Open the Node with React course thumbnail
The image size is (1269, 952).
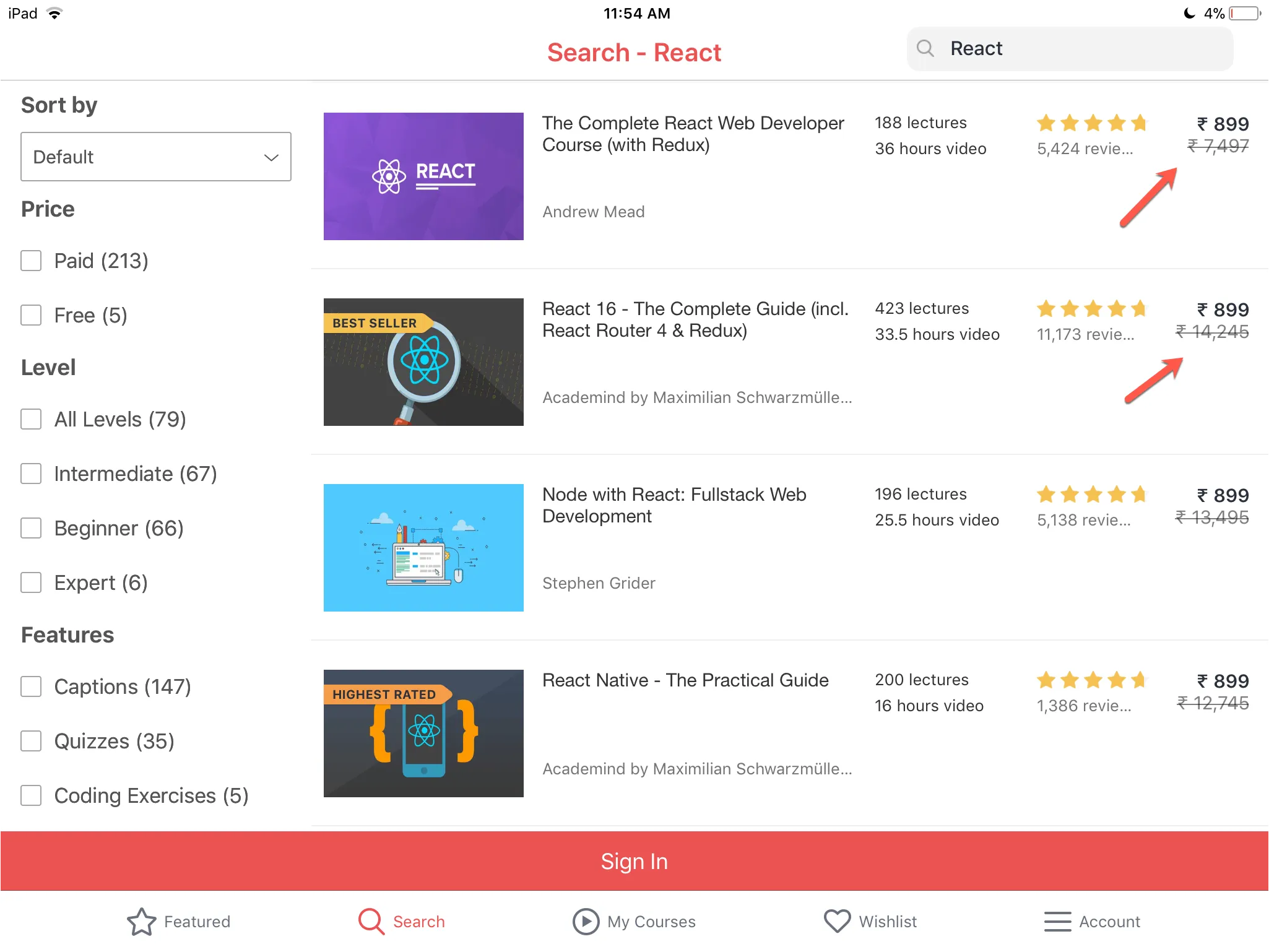click(x=423, y=547)
